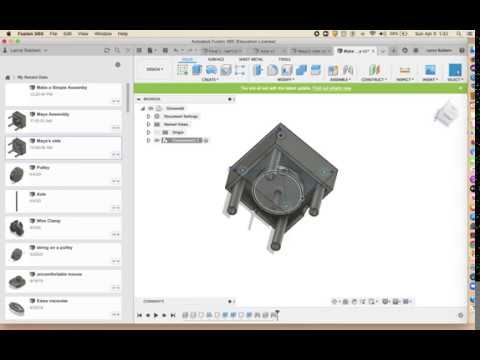Viewport: 480px width, 360px height.
Task: Expand Named Views tree node
Action: coord(149,124)
